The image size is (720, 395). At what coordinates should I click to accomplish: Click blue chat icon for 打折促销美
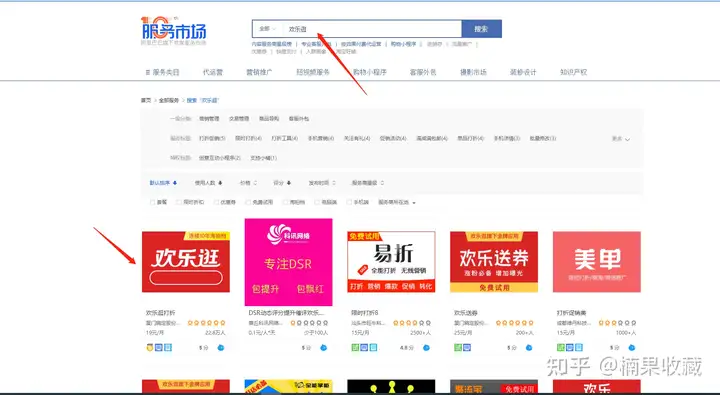[x=632, y=348]
